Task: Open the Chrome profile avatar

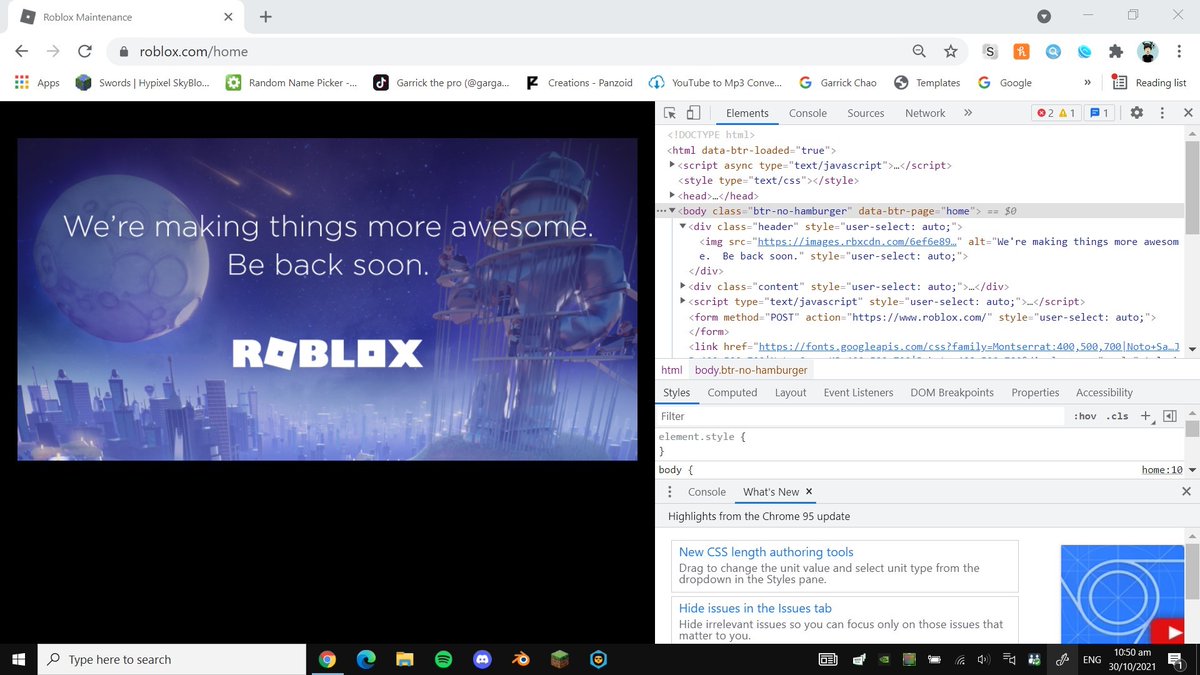Action: pyautogui.click(x=1147, y=51)
